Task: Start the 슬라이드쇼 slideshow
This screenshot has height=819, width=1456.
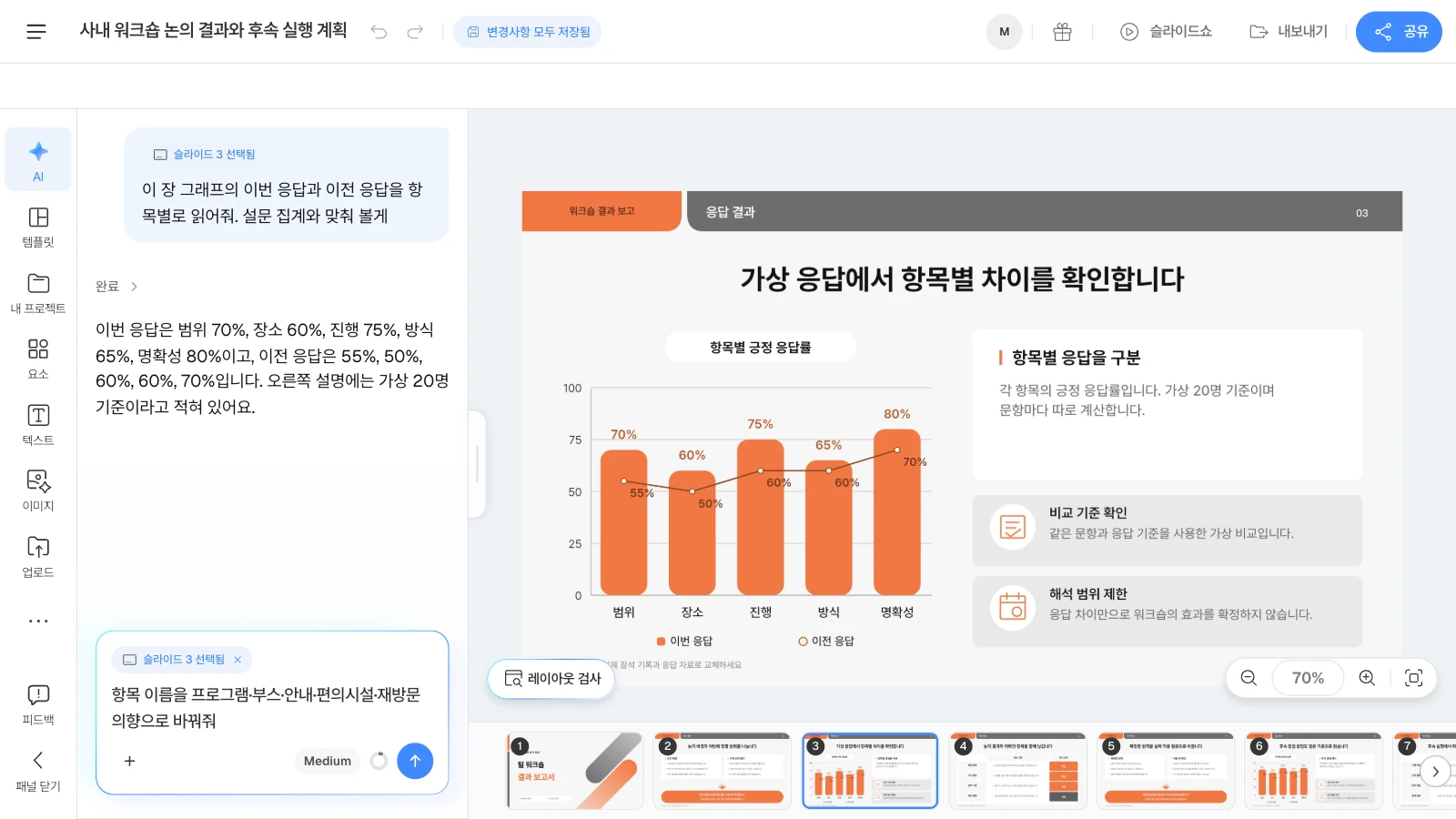Action: (x=1166, y=32)
